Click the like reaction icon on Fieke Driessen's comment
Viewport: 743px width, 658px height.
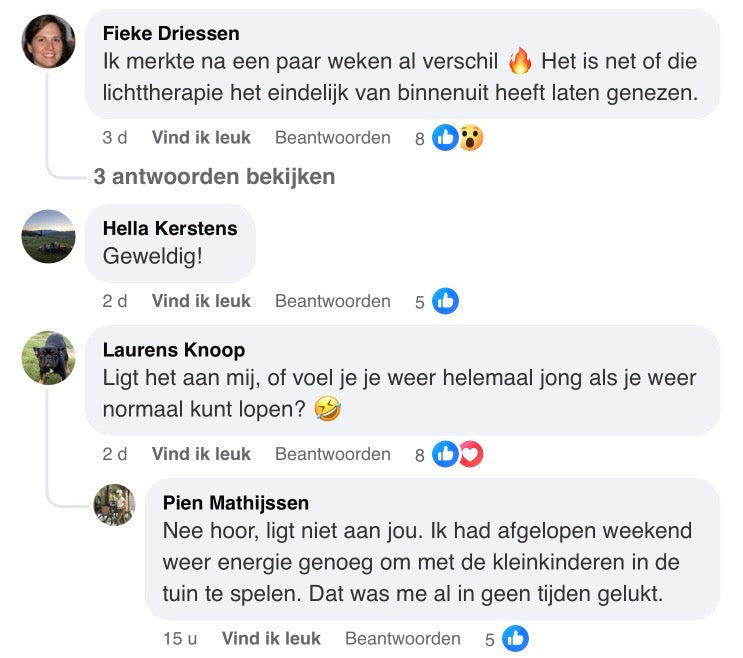pos(445,138)
